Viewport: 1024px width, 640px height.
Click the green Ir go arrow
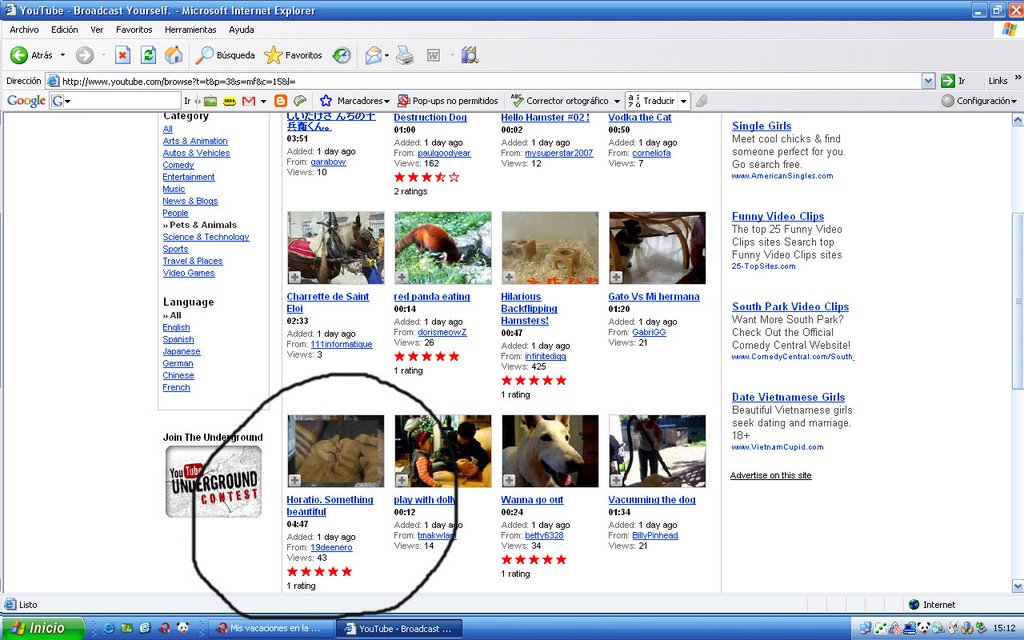point(948,81)
